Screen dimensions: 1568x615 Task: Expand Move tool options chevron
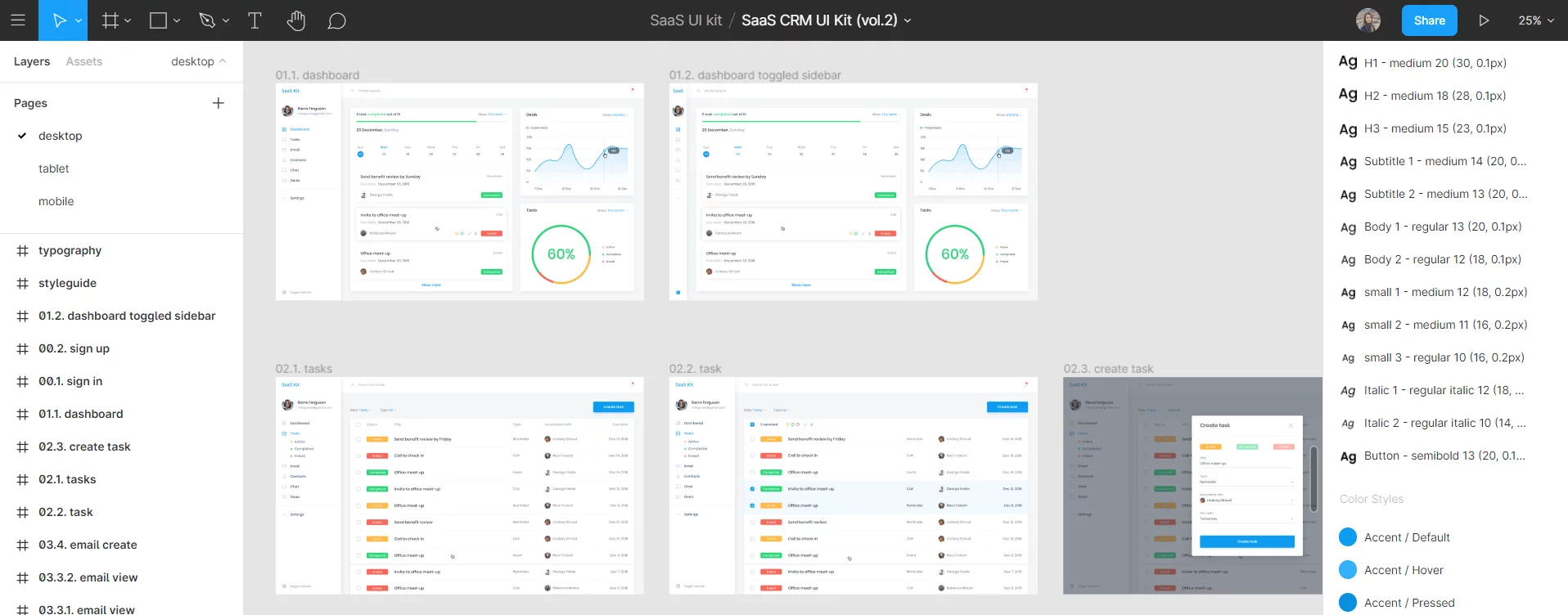coord(79,20)
